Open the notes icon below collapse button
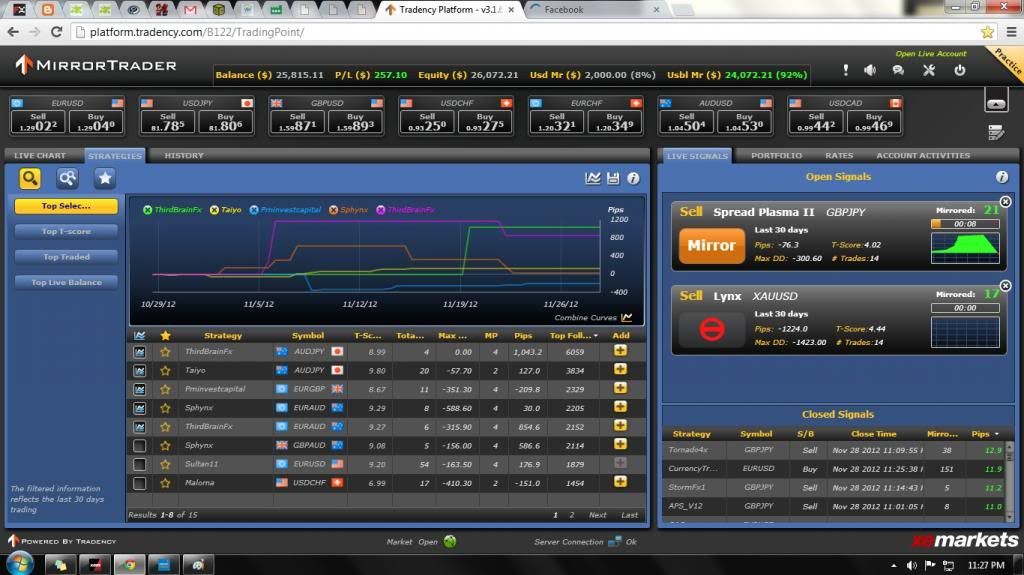Viewport: 1024px width, 575px height. (996, 132)
